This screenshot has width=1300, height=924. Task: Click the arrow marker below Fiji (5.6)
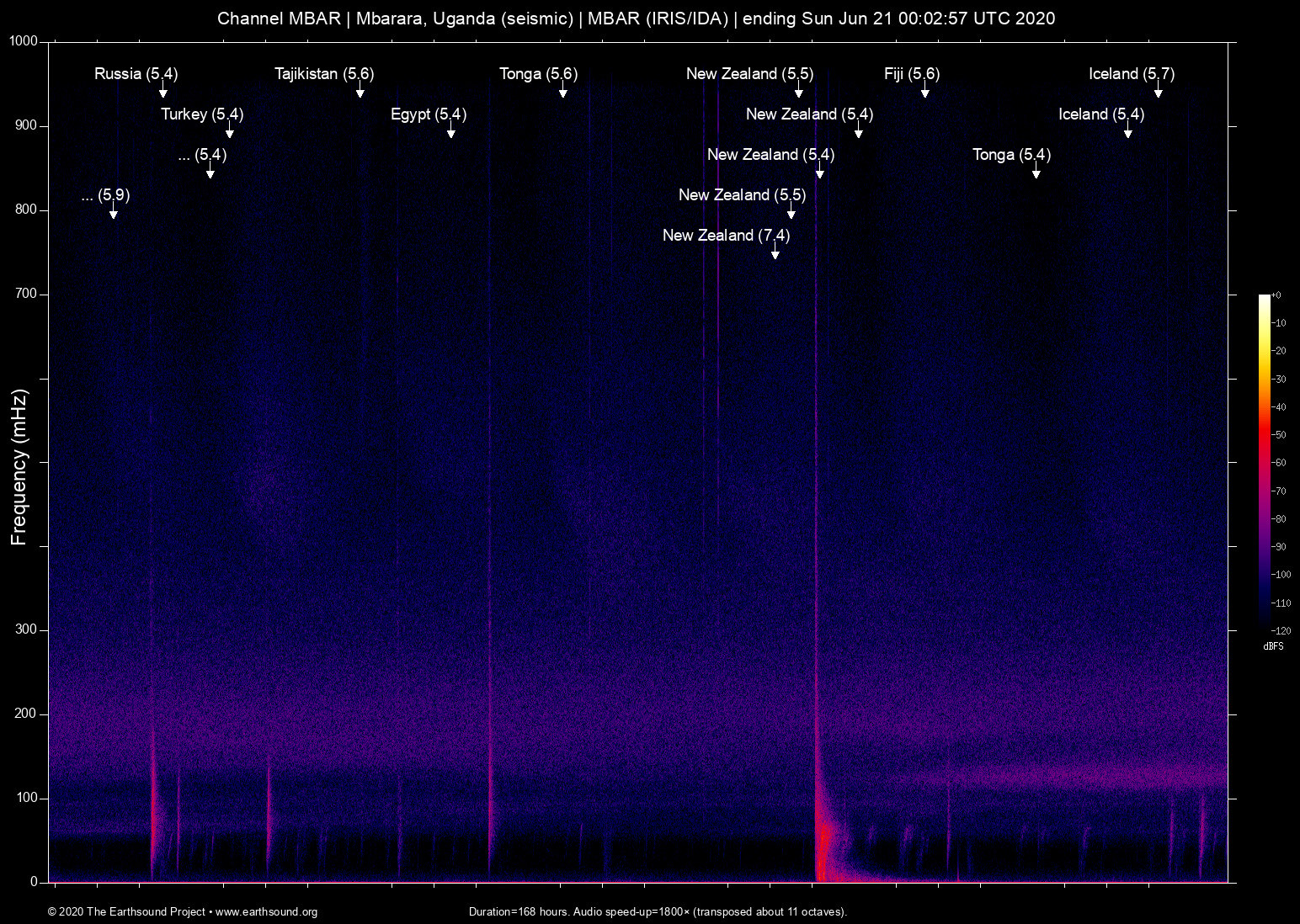[x=925, y=91]
